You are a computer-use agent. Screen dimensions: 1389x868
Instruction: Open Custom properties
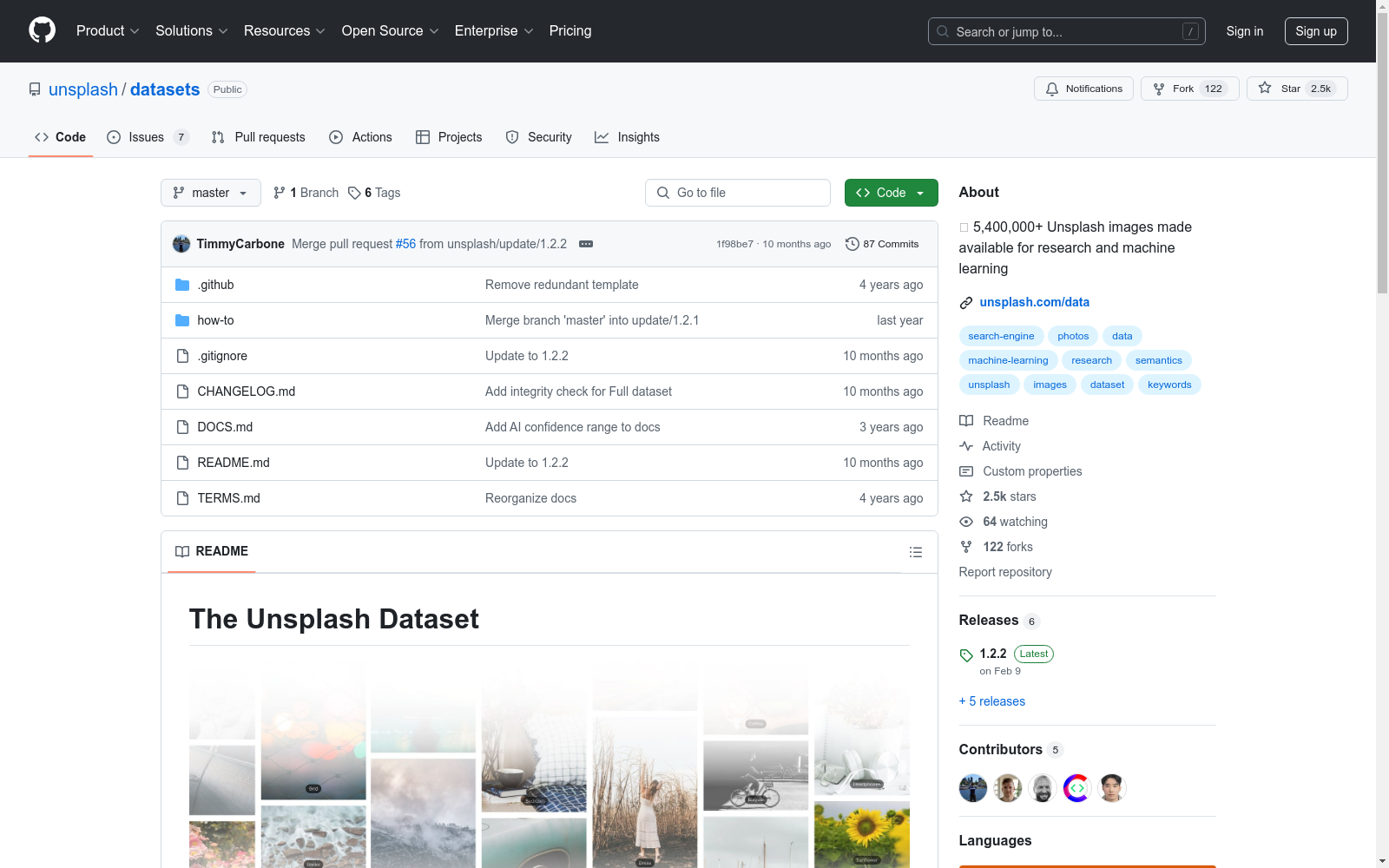point(1021,471)
